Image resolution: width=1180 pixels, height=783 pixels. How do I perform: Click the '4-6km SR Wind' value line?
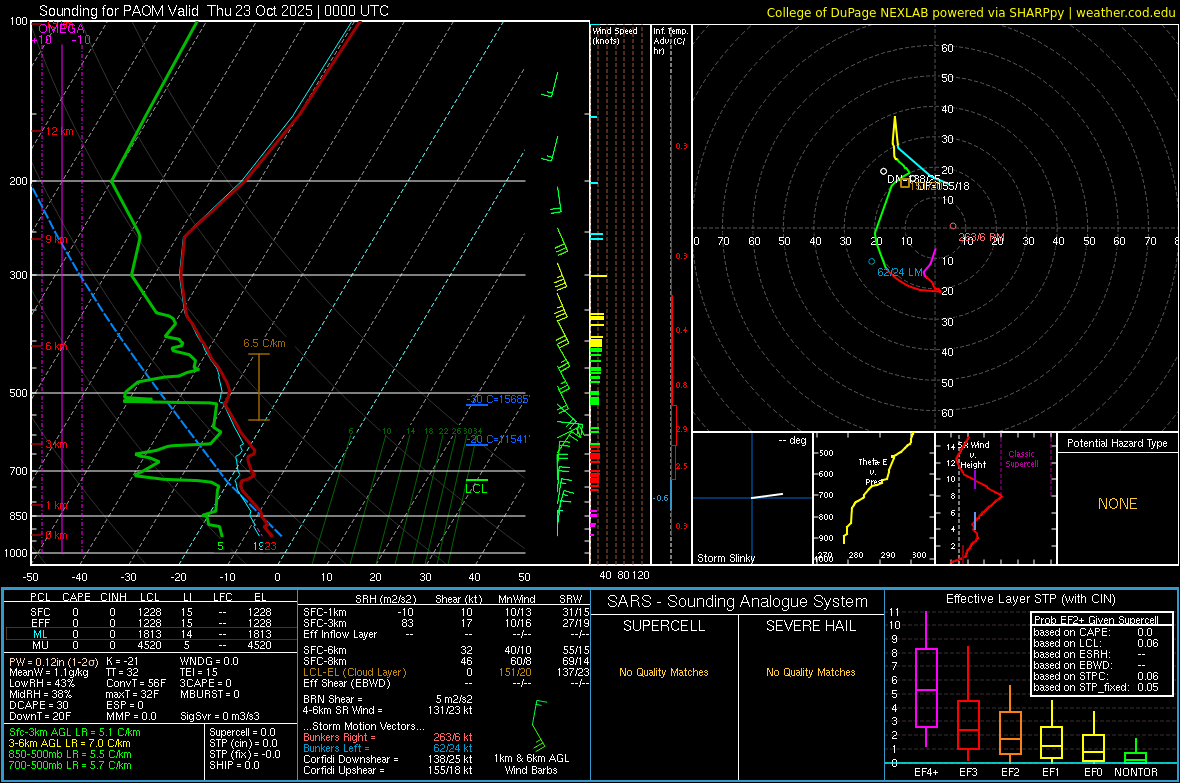[388, 710]
